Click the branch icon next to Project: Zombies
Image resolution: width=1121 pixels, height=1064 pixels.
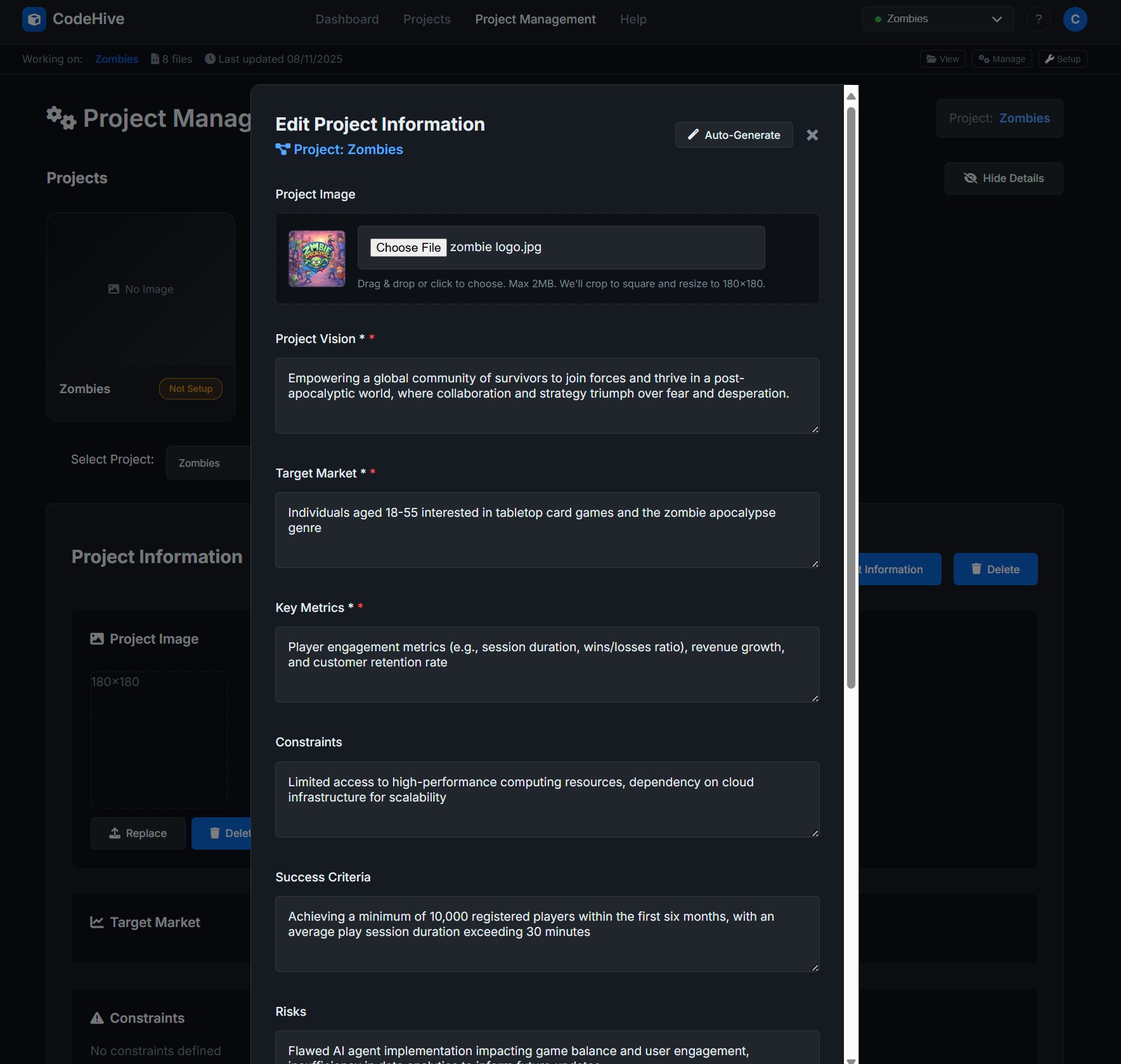283,150
